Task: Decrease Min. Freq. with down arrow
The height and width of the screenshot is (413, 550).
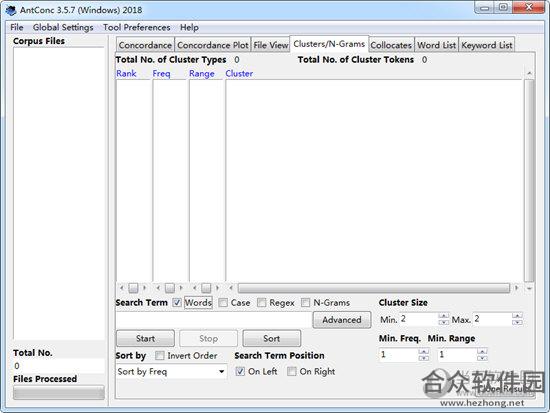Action: pyautogui.click(x=424, y=358)
